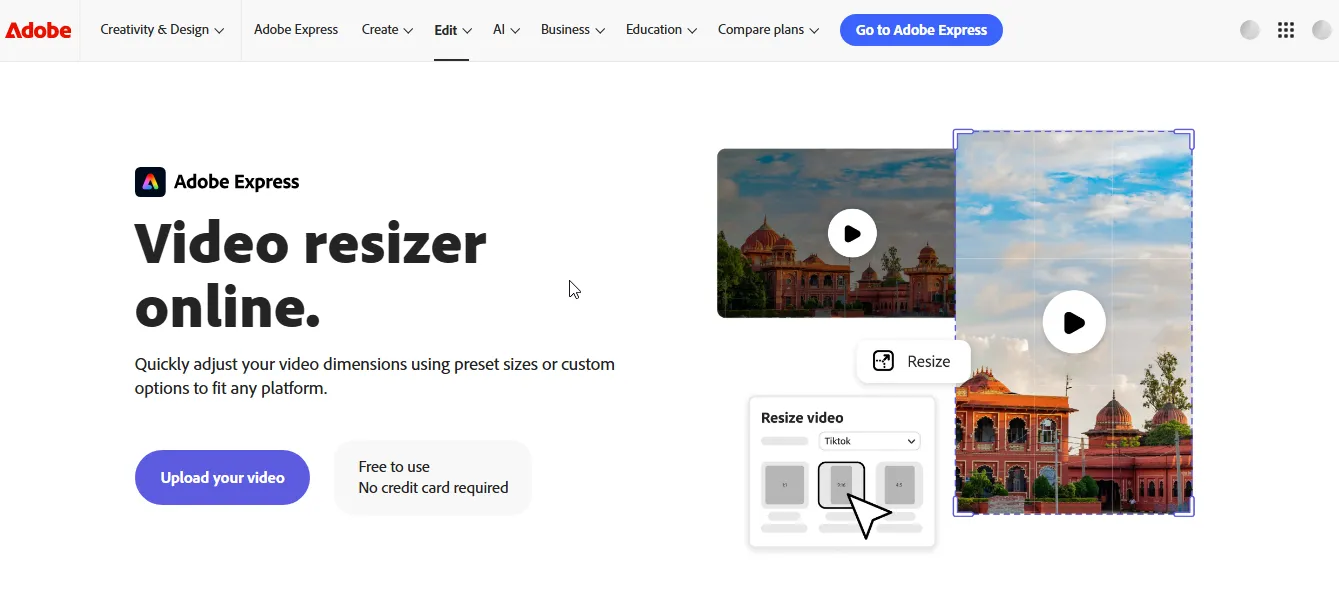
Task: Click the grey circle left of the apps grid
Action: [x=1250, y=30]
